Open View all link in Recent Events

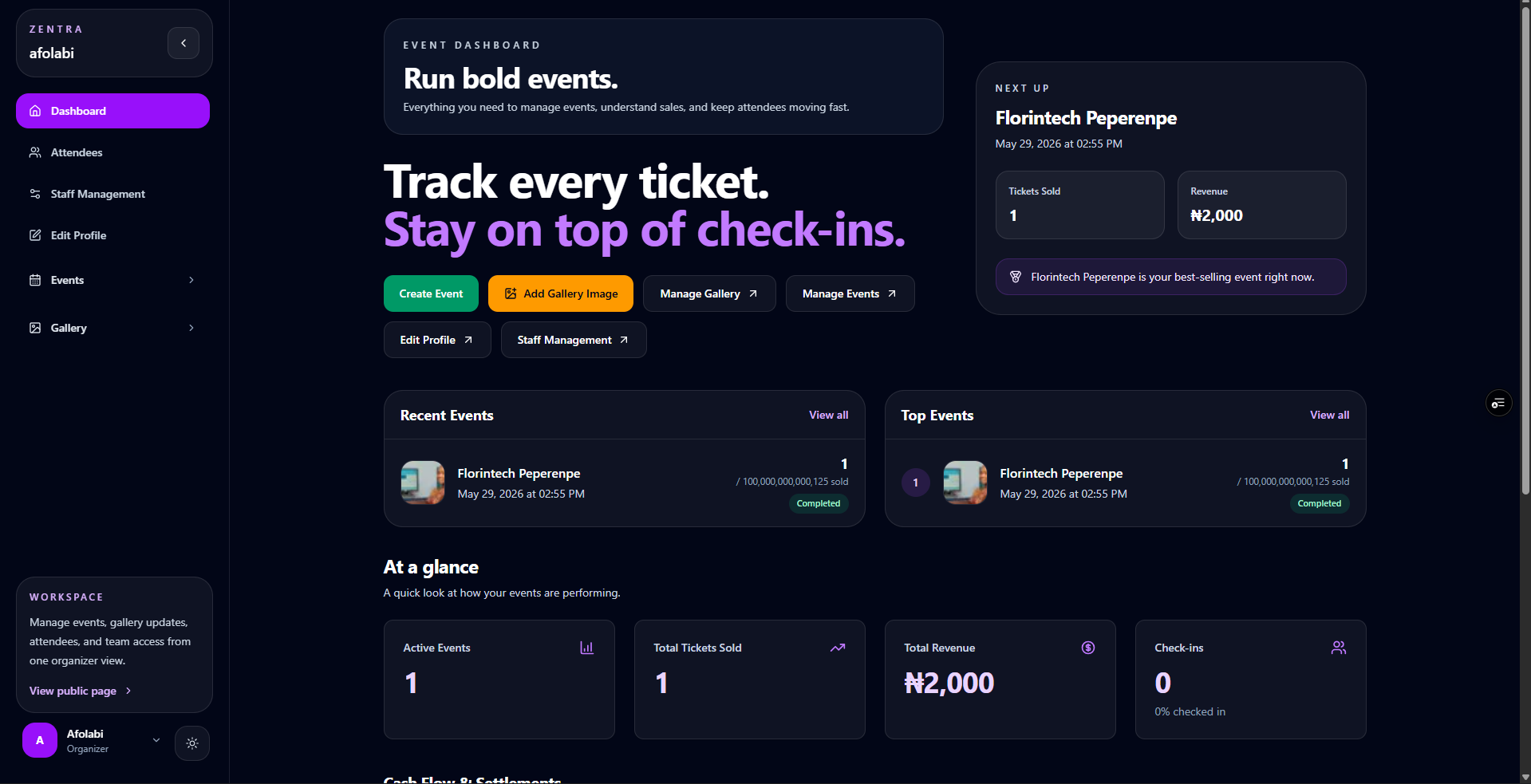pos(828,415)
